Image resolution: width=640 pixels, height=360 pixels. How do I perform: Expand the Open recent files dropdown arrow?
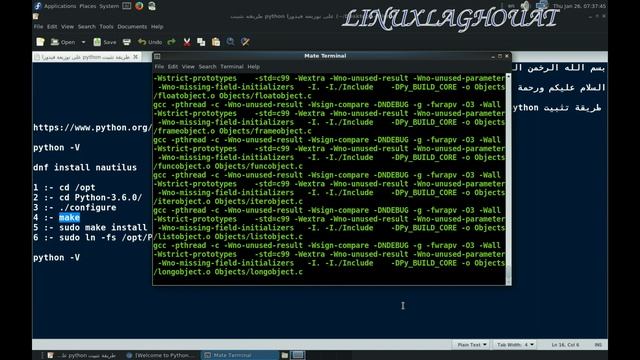click(x=83, y=42)
